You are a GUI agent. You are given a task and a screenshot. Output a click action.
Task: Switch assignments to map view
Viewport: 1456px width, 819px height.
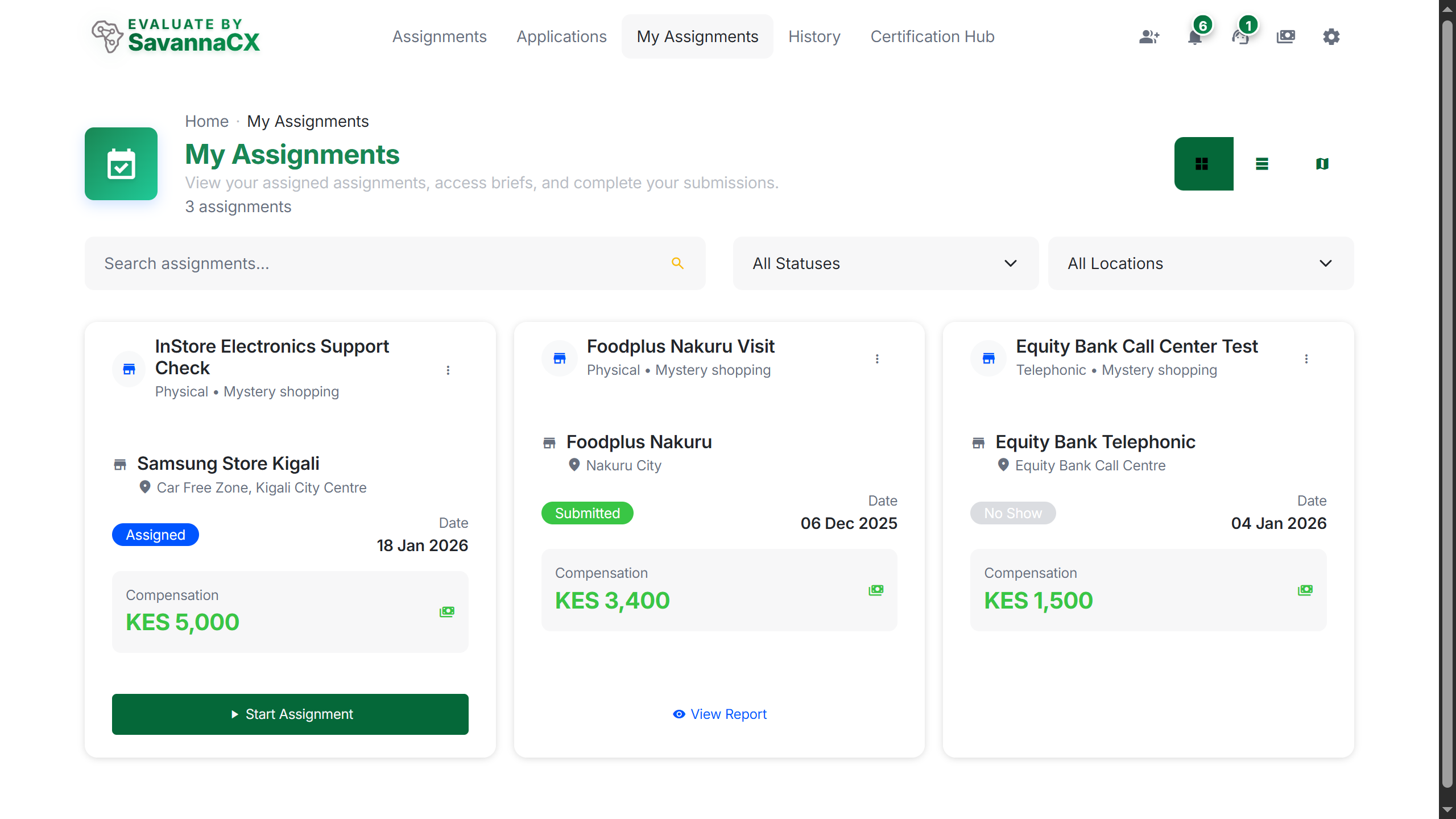pos(1322,164)
